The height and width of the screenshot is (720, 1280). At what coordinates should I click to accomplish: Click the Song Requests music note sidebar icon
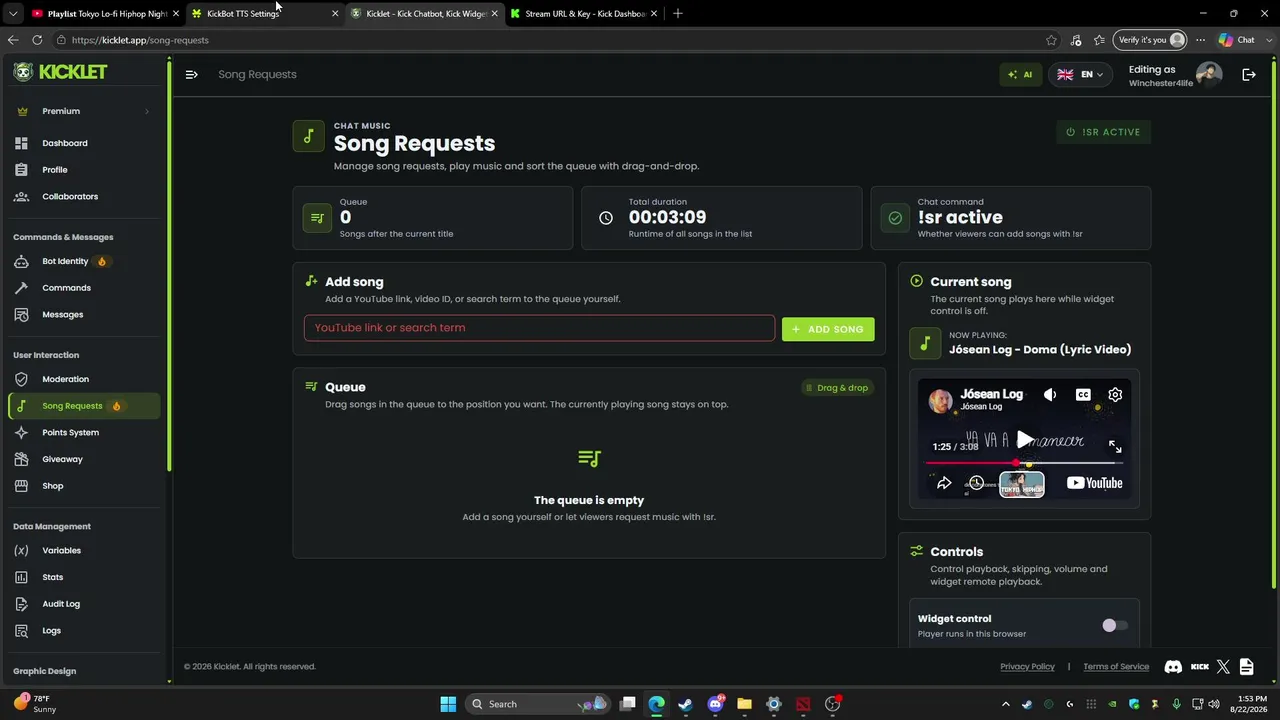(x=21, y=406)
